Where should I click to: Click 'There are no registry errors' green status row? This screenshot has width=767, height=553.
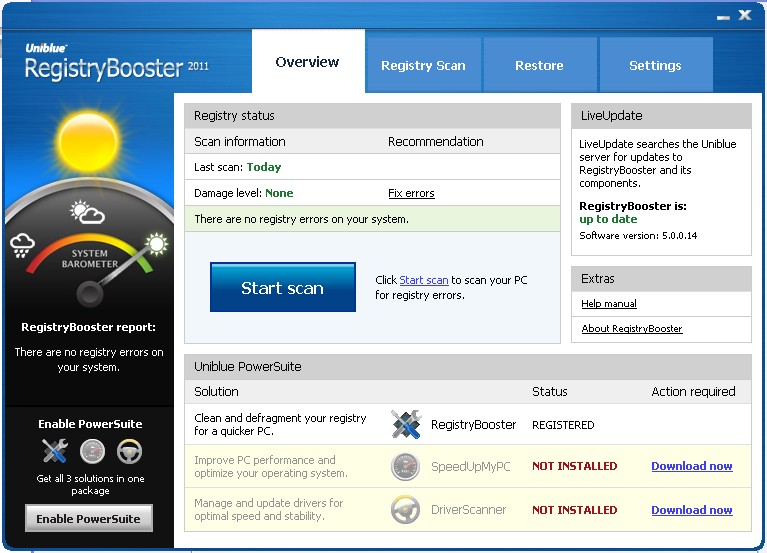[372, 219]
